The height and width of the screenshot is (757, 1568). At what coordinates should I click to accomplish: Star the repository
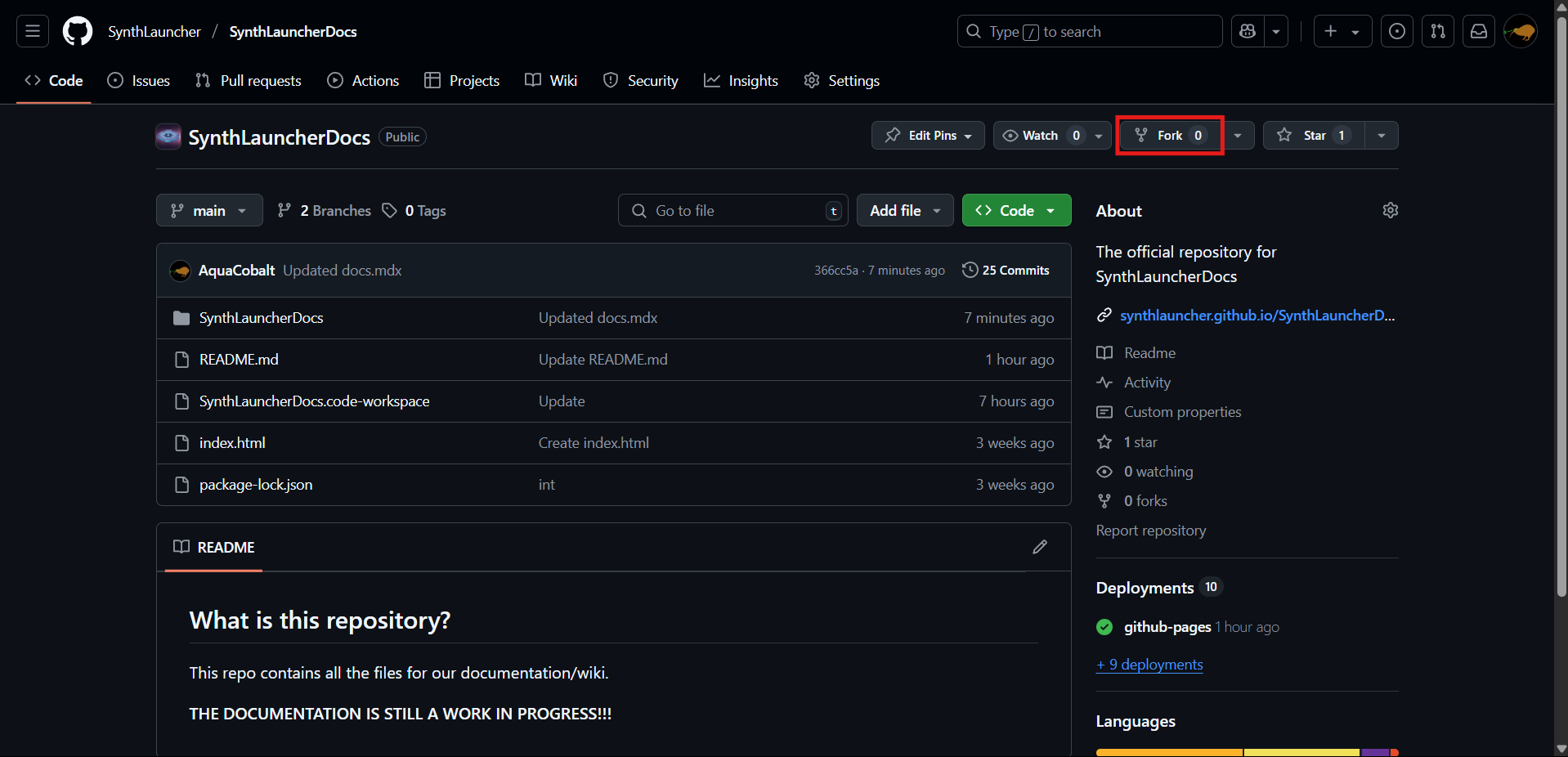tap(1314, 136)
